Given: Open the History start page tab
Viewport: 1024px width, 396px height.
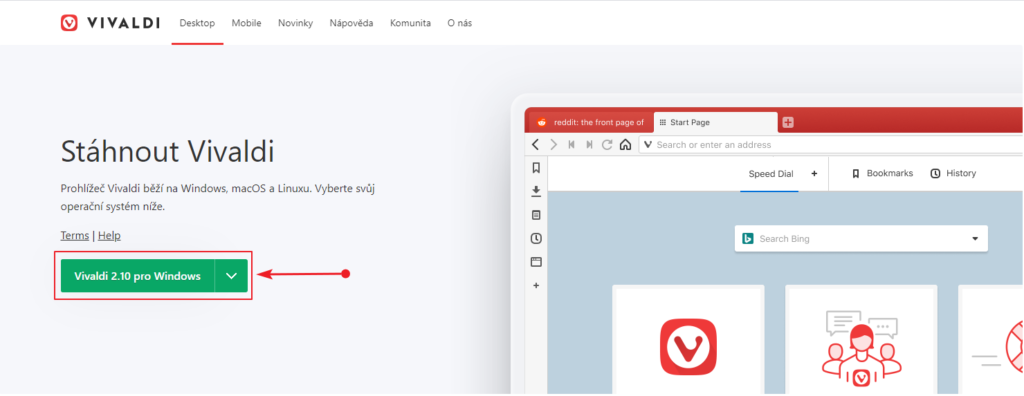Looking at the screenshot, I should [953, 173].
